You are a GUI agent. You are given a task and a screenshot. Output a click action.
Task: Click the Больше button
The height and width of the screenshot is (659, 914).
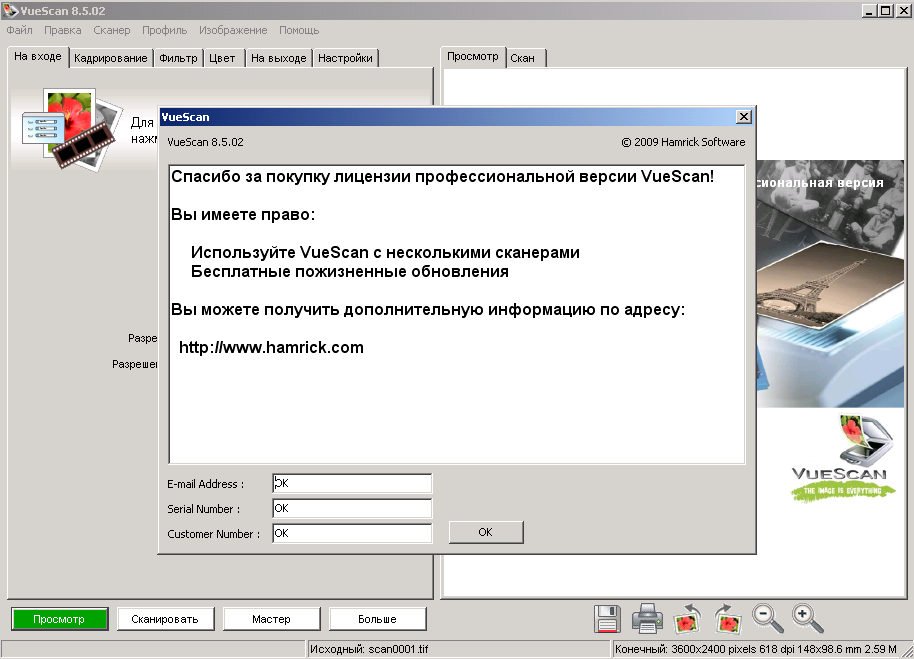coord(378,619)
